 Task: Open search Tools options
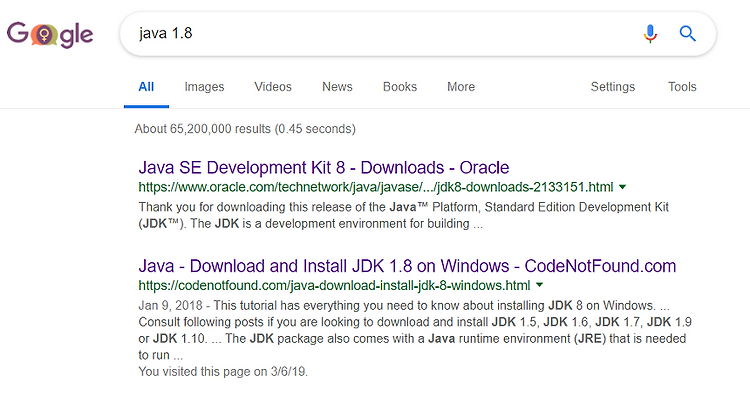(x=682, y=87)
